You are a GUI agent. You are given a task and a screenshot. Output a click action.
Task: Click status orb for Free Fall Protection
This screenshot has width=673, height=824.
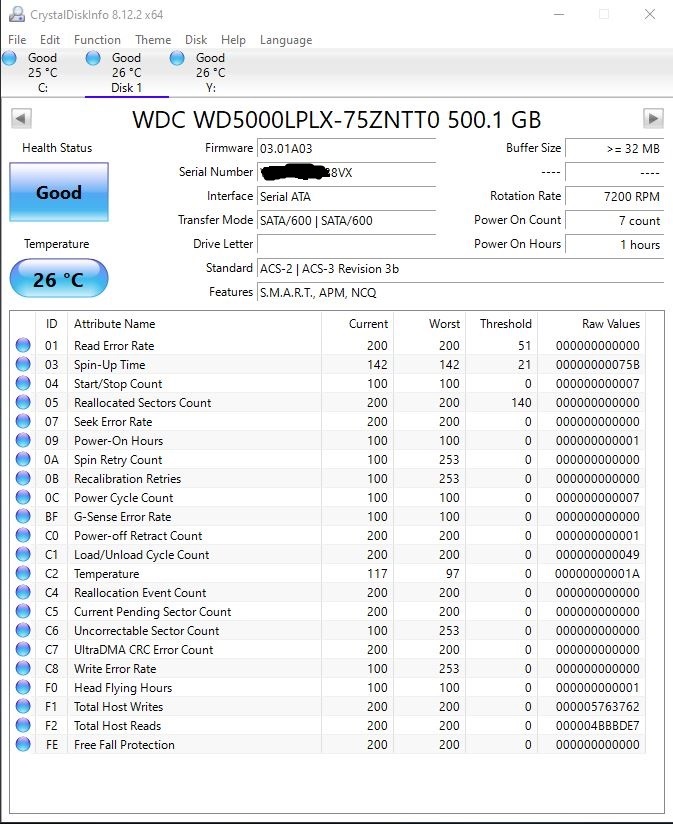tap(23, 745)
